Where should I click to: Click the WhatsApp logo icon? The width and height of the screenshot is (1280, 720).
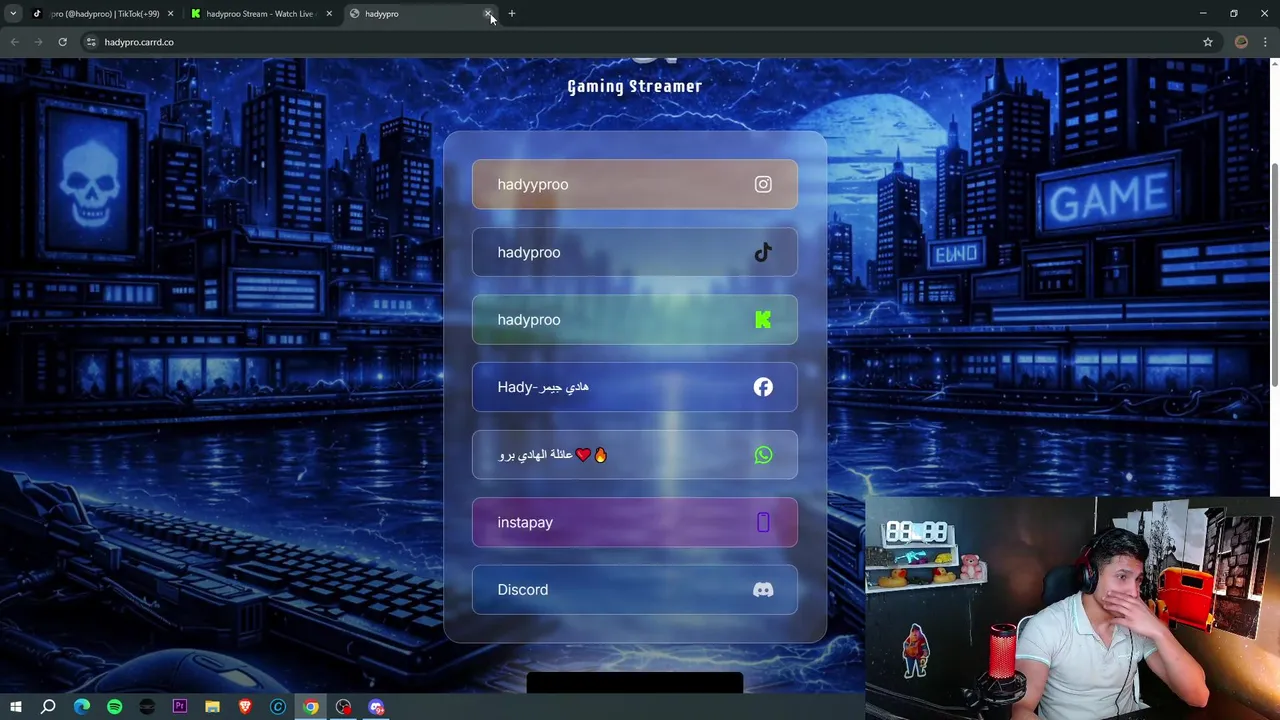coord(763,455)
